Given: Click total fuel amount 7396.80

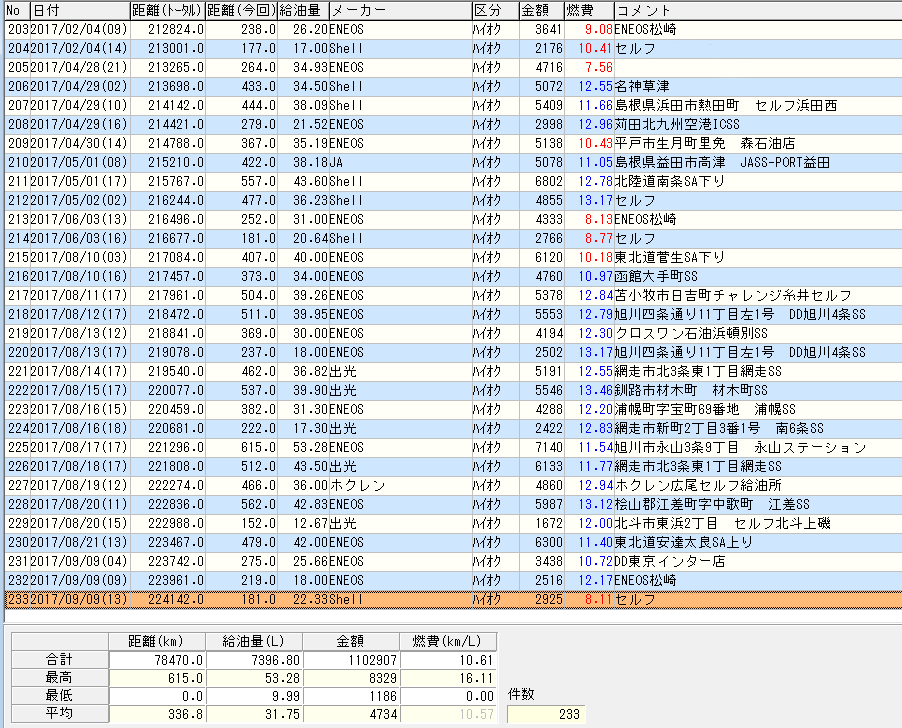Looking at the screenshot, I should pos(254,660).
